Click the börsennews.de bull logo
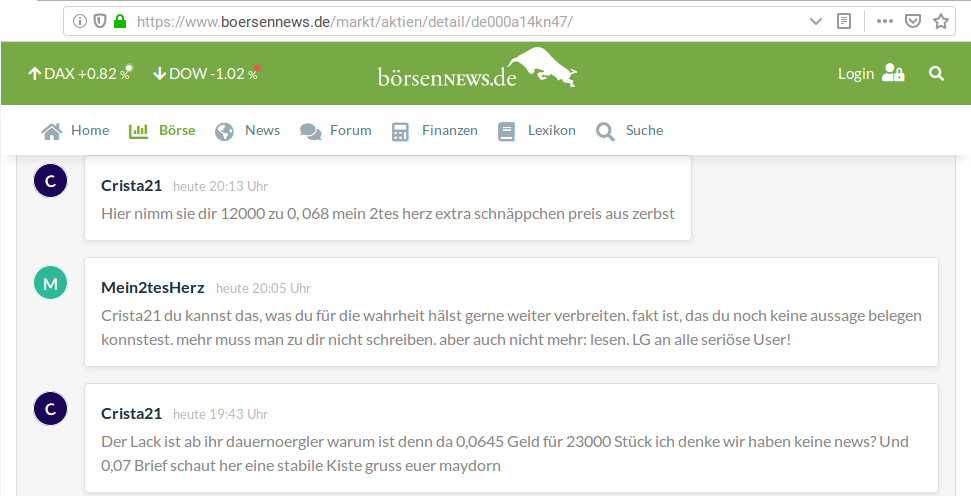Screen dimensions: 971x496 (x=477, y=67)
